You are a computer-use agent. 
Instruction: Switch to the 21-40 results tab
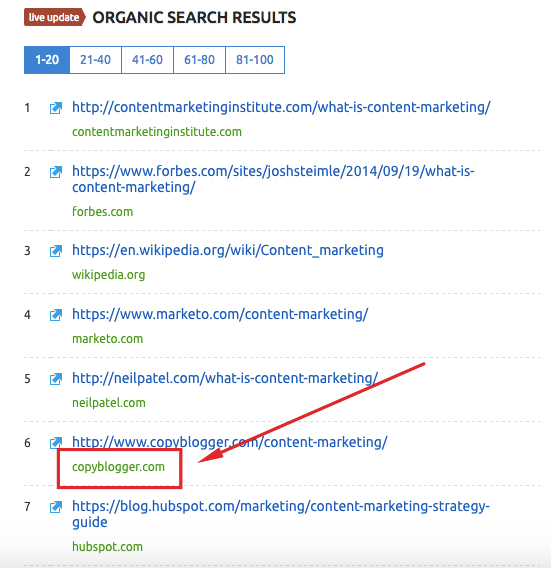[95, 60]
